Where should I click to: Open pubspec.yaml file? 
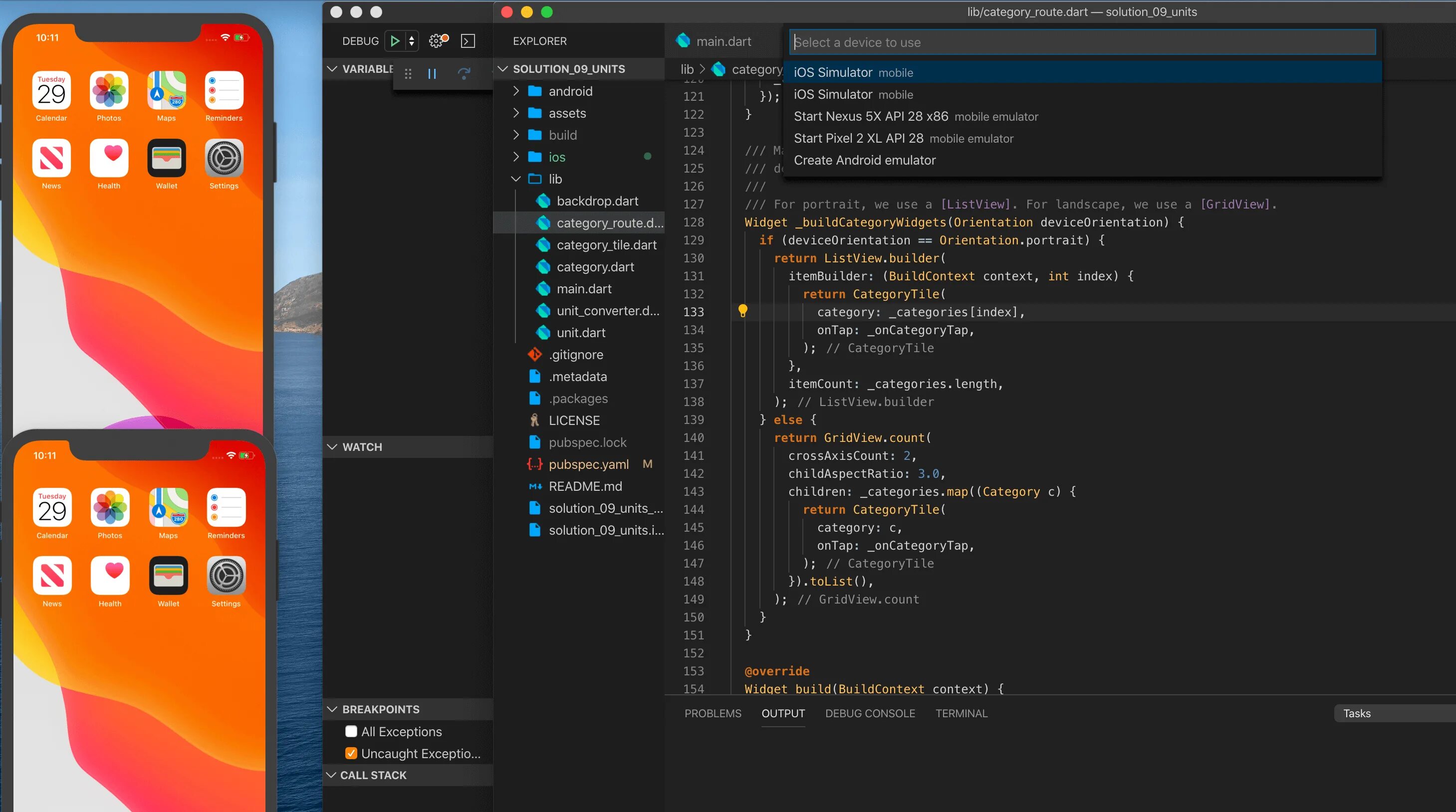[579, 464]
